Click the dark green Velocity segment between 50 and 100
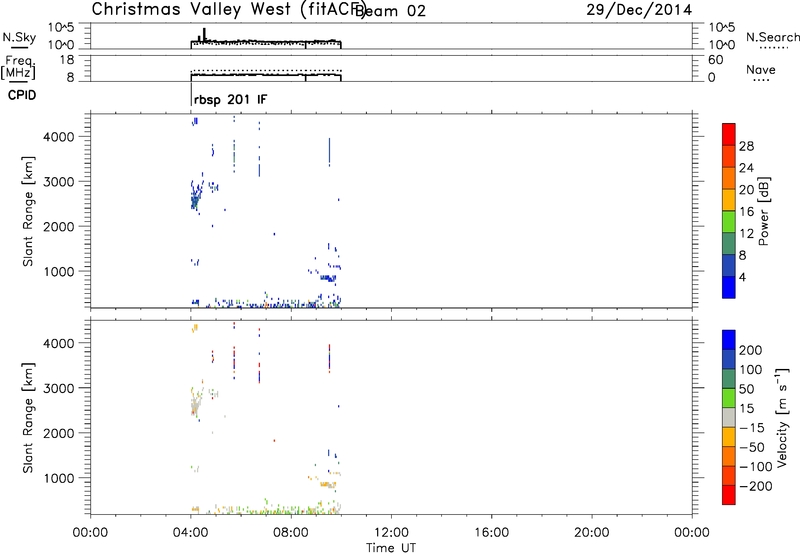 pyautogui.click(x=729, y=379)
